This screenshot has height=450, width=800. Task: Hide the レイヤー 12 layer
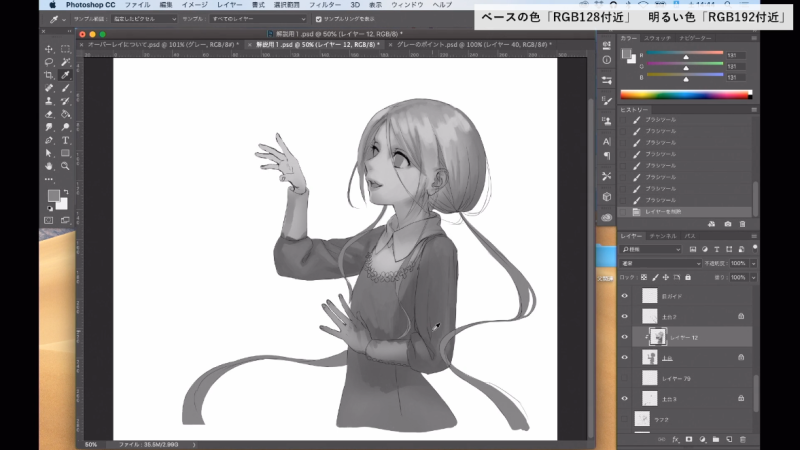click(x=624, y=337)
